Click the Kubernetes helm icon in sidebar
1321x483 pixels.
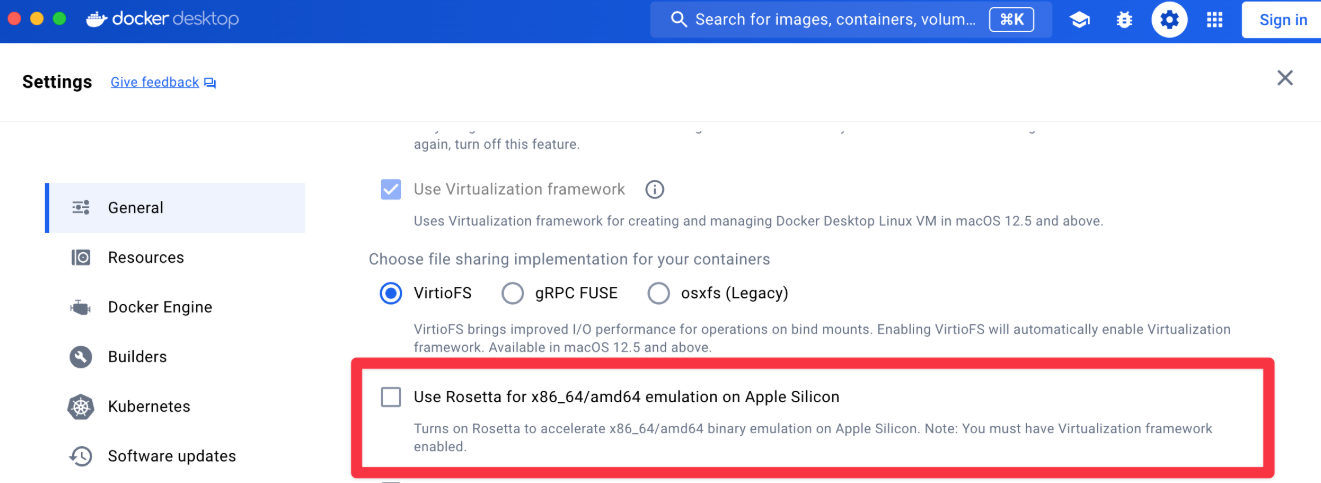click(81, 406)
